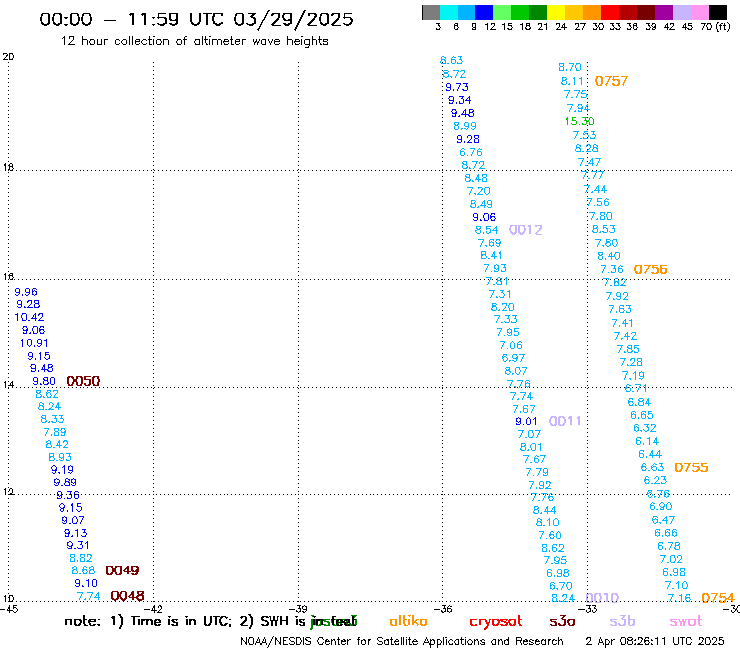Click the wave height value 6.14
740x650 pixels.
(x=647, y=441)
